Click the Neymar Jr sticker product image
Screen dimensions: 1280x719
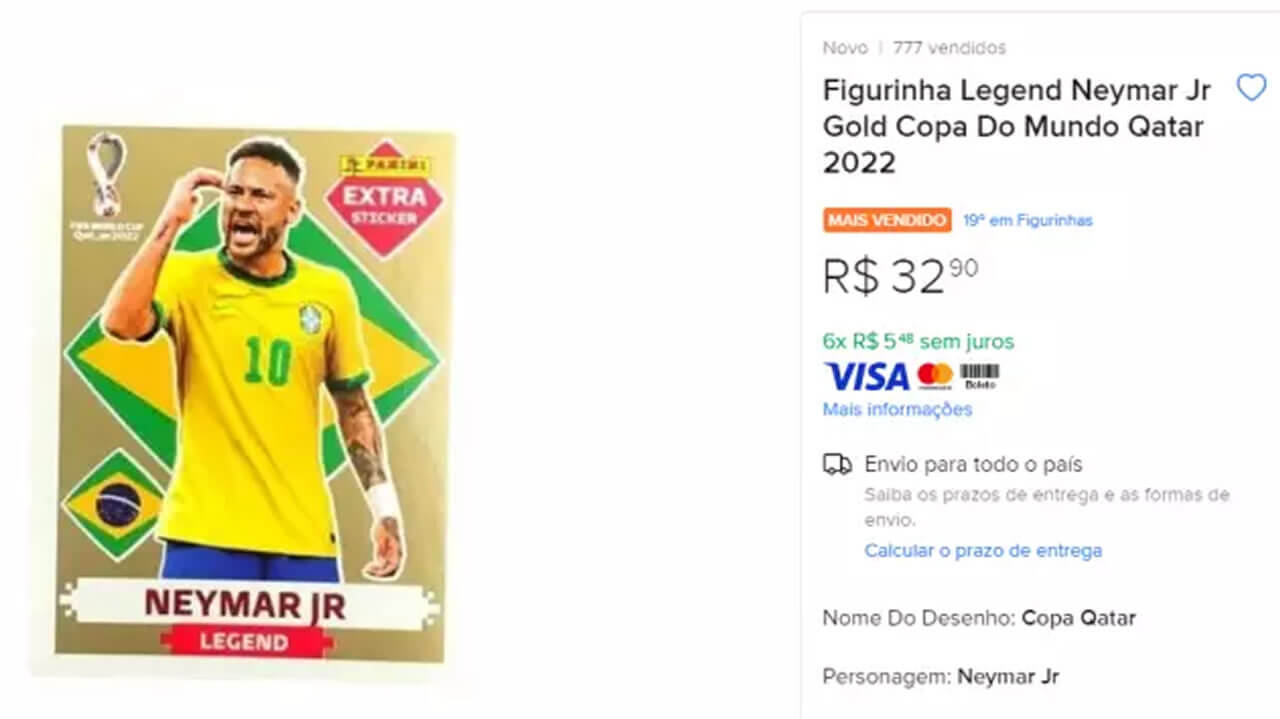click(x=250, y=390)
